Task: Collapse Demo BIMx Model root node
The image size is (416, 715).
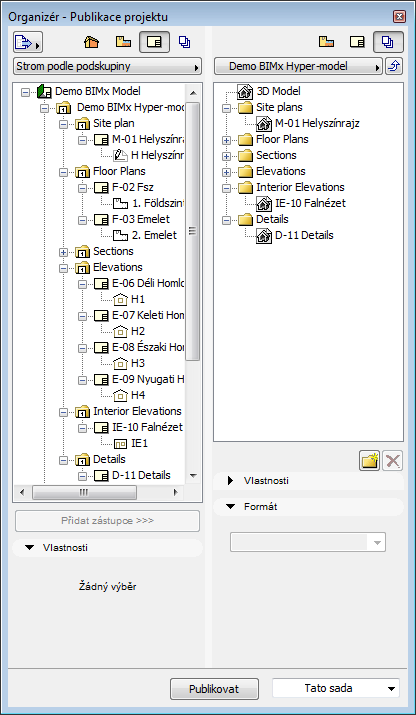Action: click(25, 92)
